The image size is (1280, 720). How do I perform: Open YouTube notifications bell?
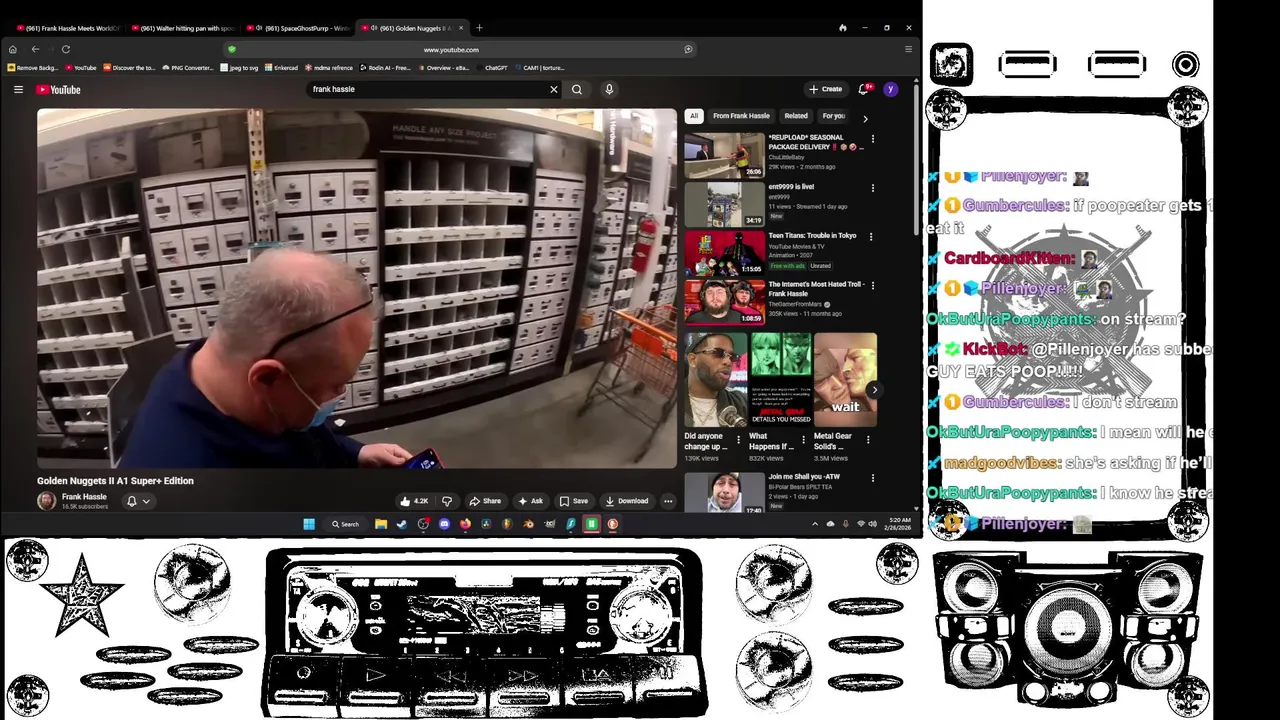coord(864,89)
